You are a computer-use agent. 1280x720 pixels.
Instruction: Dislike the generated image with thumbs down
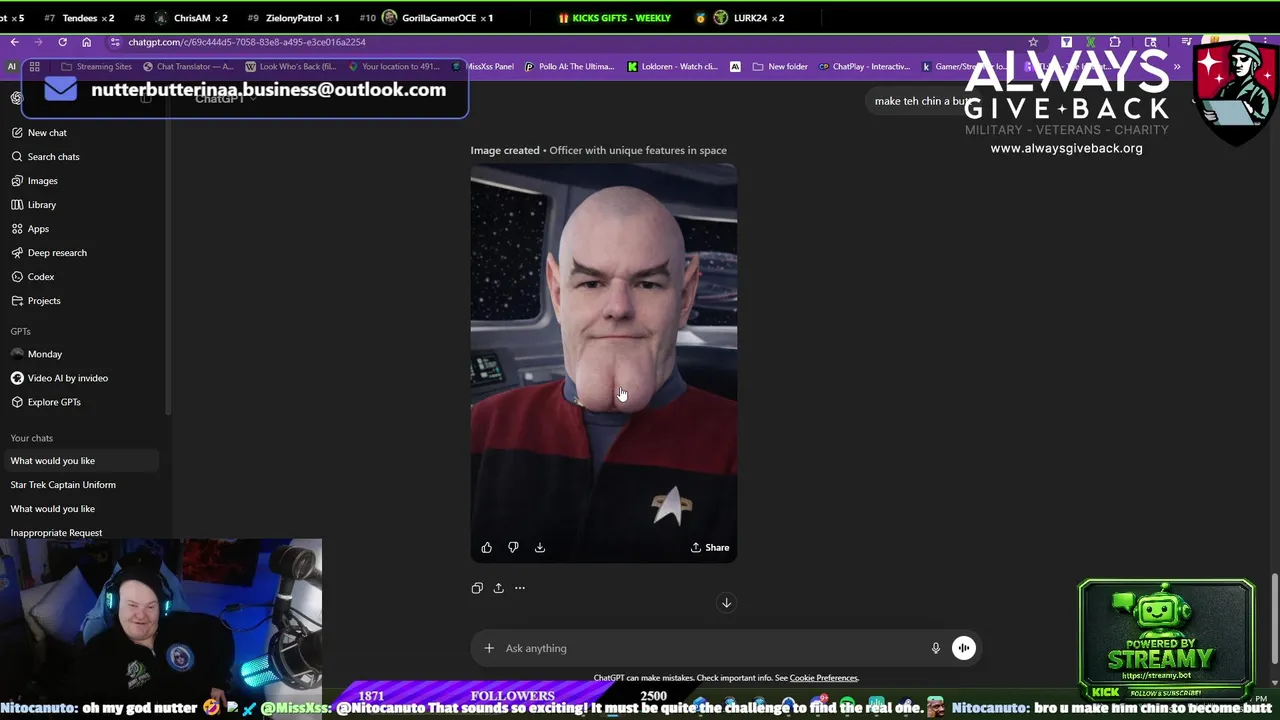513,548
